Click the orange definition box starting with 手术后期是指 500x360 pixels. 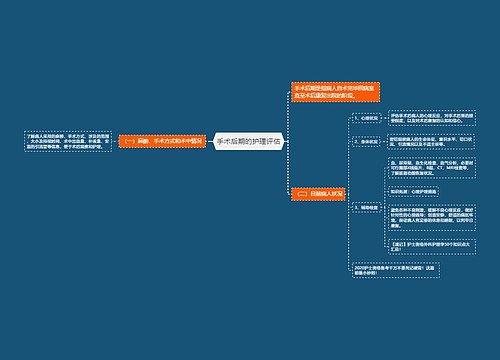[336, 92]
